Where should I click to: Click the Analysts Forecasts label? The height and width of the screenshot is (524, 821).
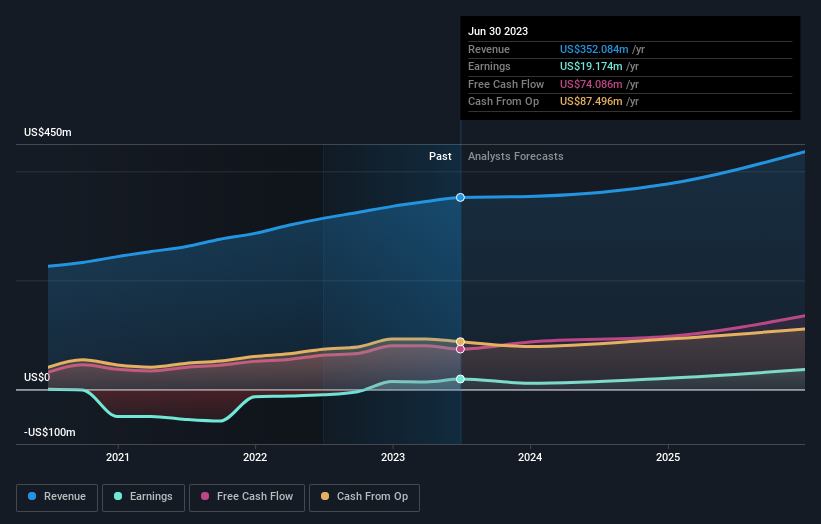[516, 157]
